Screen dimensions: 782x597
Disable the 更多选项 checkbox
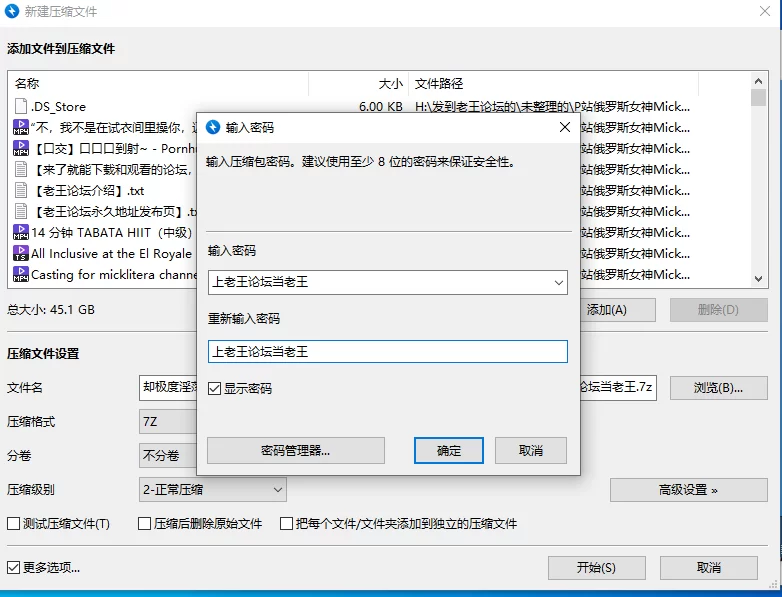[14, 567]
